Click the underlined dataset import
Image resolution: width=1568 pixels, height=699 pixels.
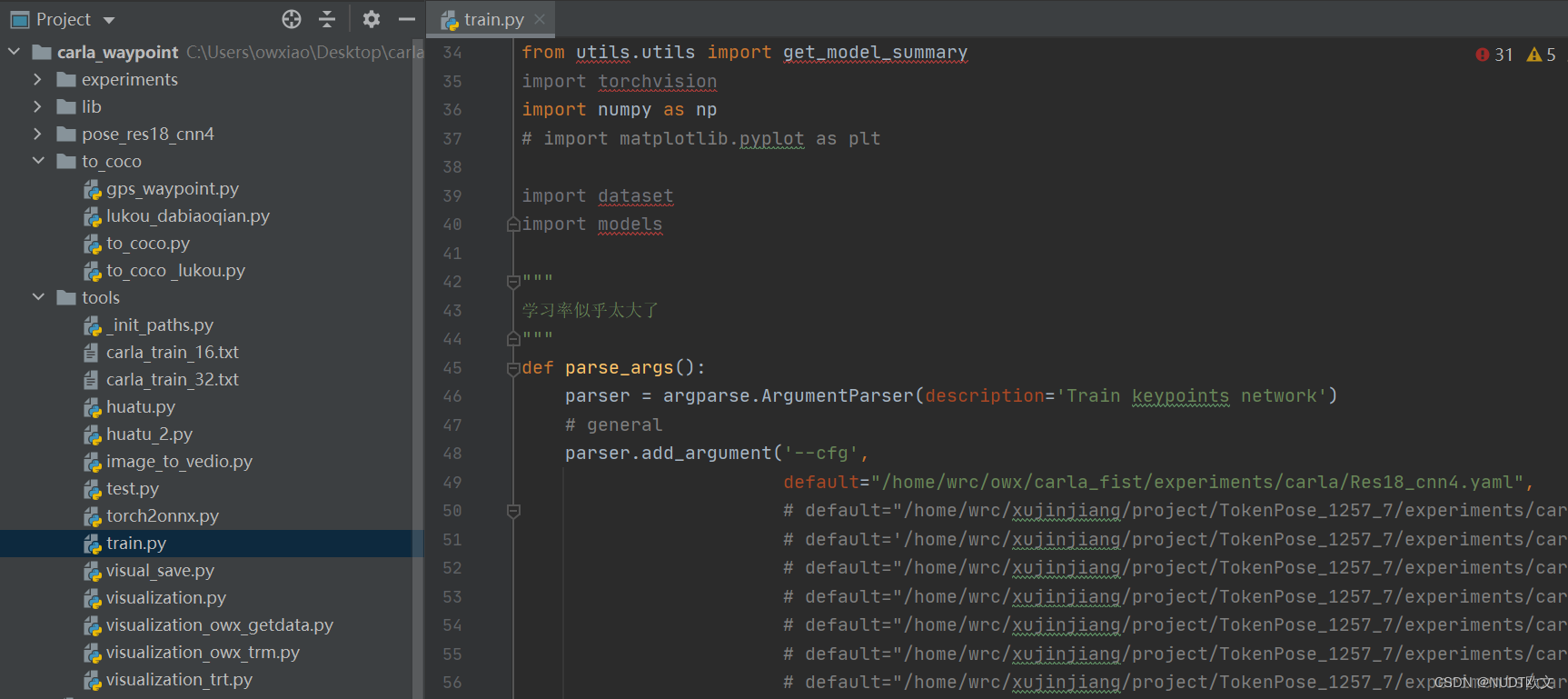(636, 196)
